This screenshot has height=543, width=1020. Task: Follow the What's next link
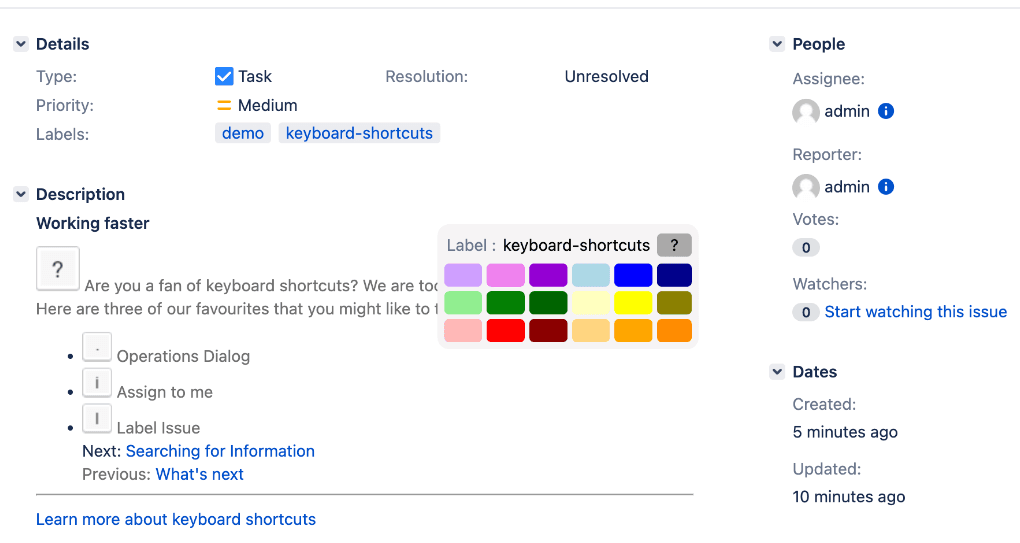tap(200, 474)
